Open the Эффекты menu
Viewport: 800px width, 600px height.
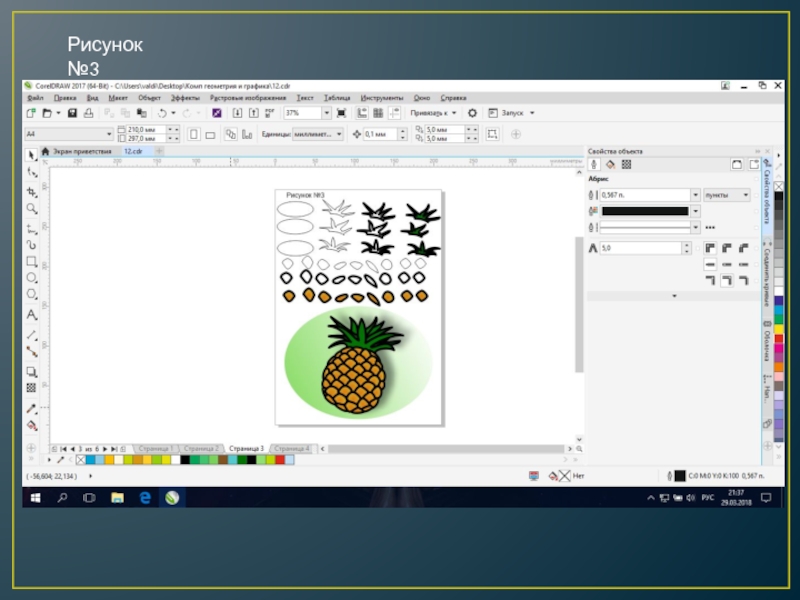pos(185,98)
